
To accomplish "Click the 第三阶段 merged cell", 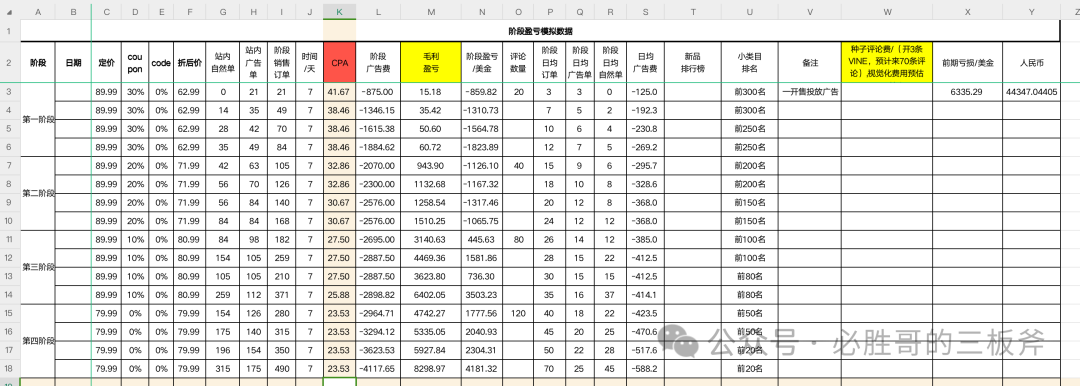I will point(38,267).
